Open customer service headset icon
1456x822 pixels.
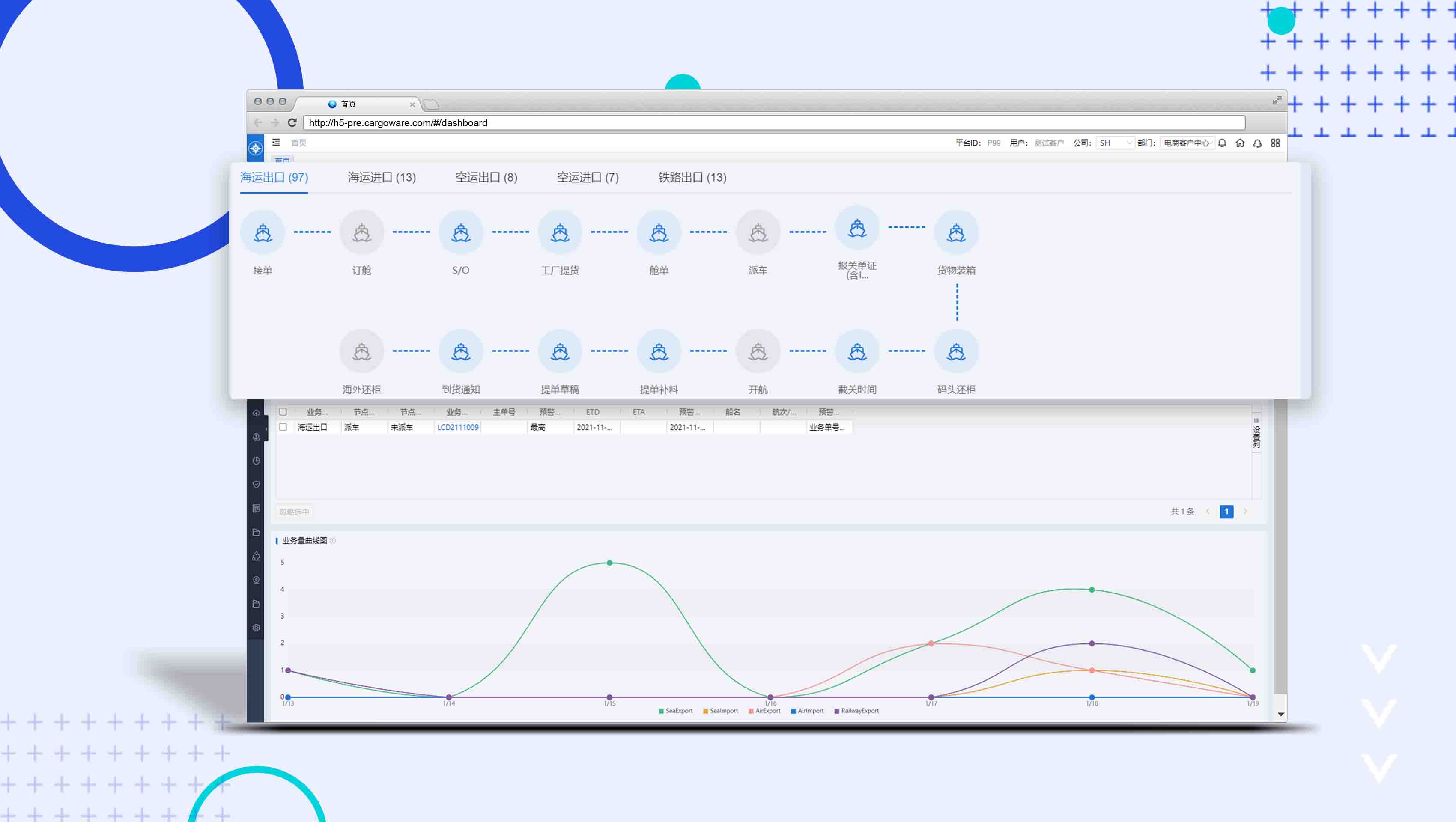point(1258,143)
